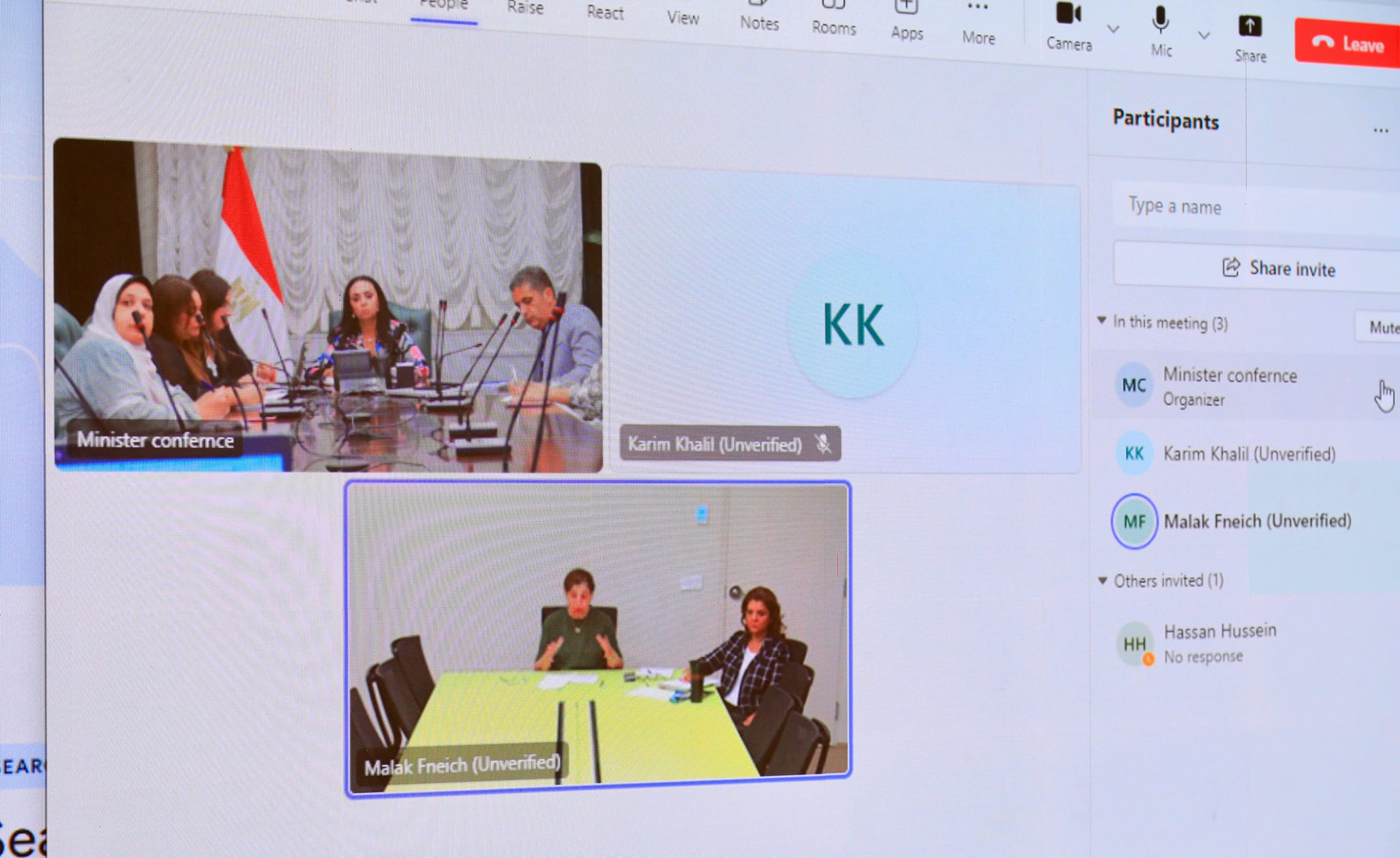Open meeting Notes
1400x858 pixels.
tap(759, 22)
